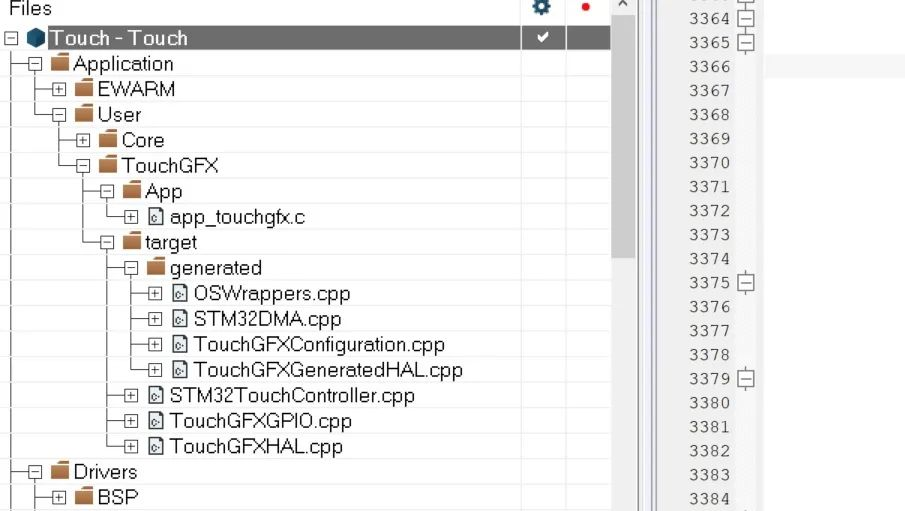This screenshot has height=511, width=905.
Task: Click the file tree vertical scrollbar thumb
Action: [623, 136]
